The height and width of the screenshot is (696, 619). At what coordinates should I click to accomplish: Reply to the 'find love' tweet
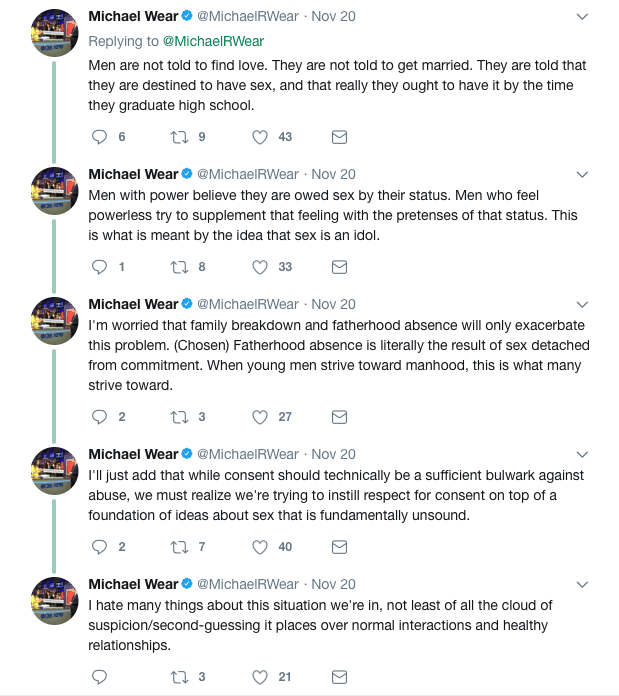(x=99, y=137)
